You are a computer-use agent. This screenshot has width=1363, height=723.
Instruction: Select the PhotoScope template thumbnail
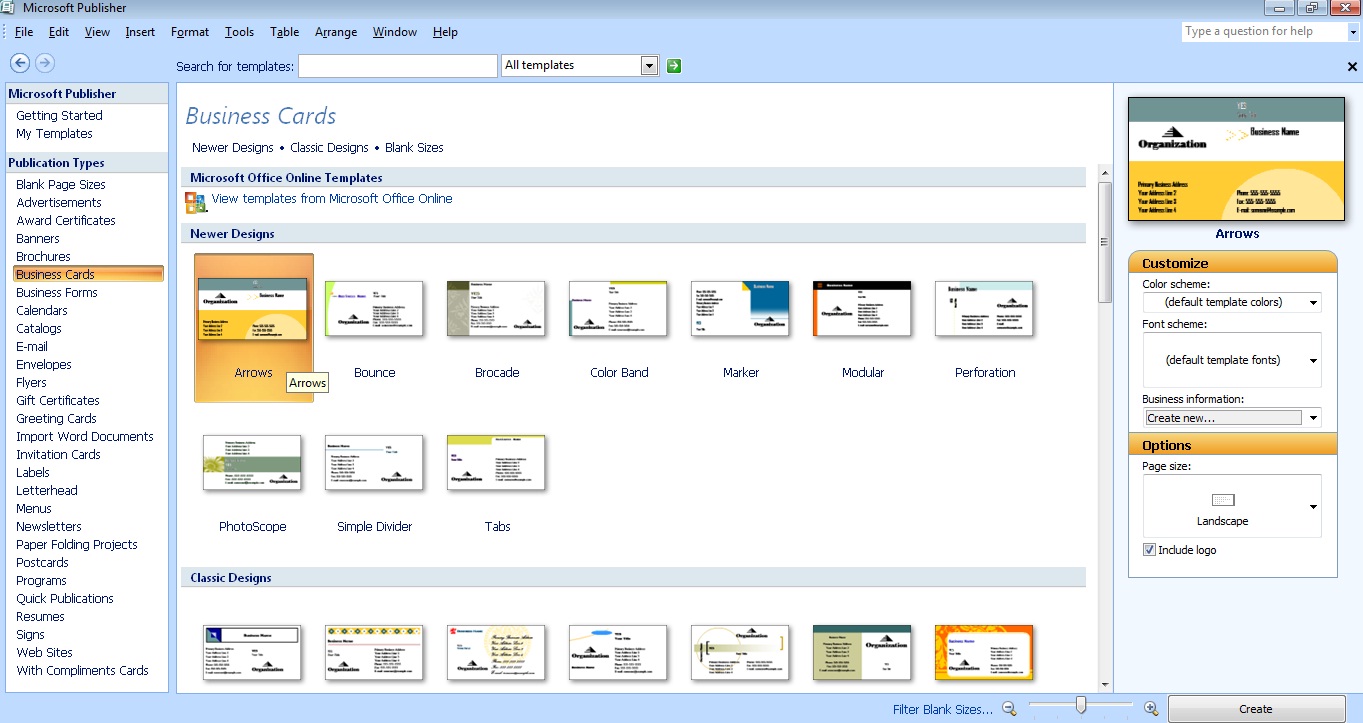(252, 463)
